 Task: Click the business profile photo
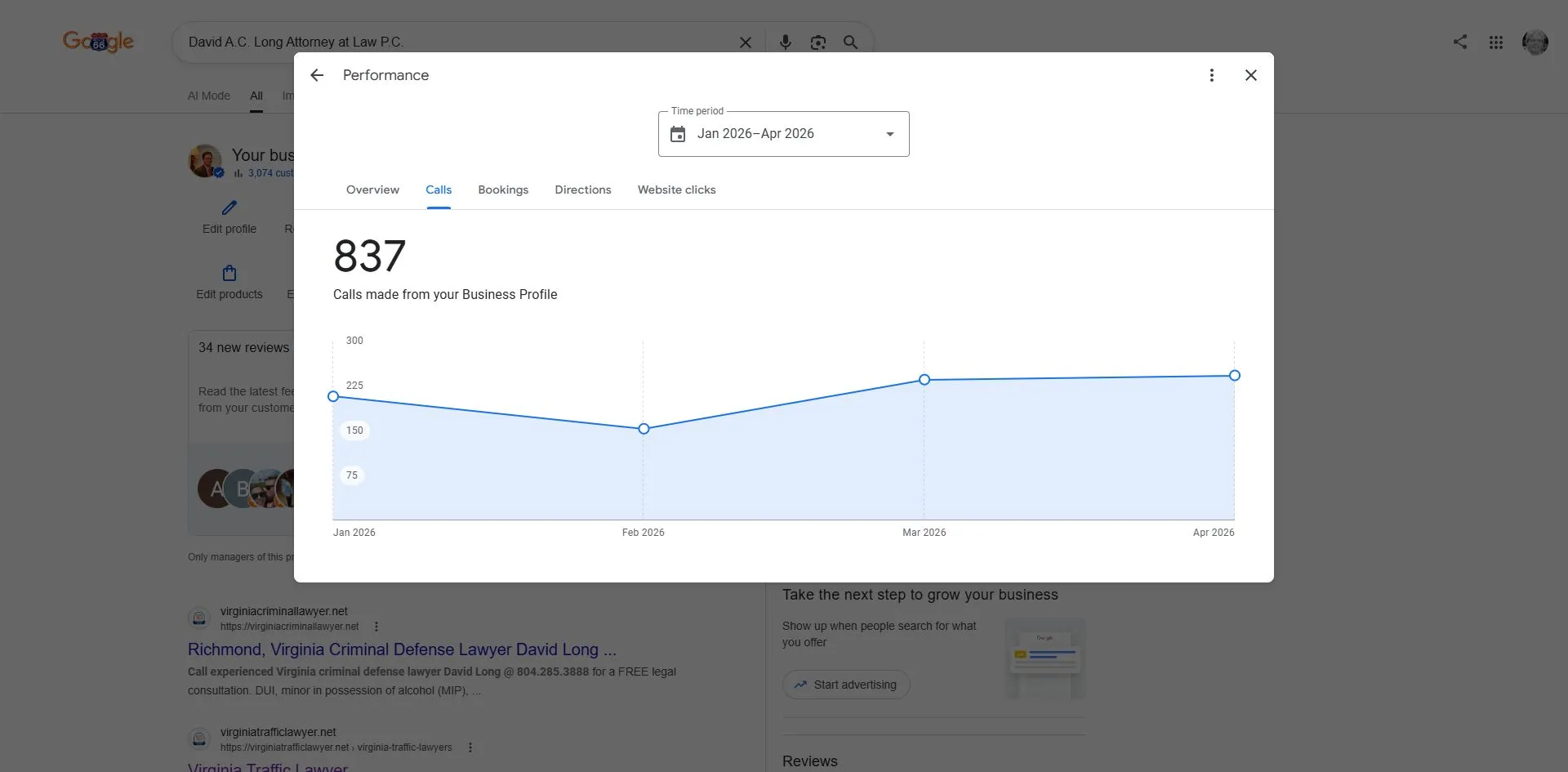(x=205, y=161)
